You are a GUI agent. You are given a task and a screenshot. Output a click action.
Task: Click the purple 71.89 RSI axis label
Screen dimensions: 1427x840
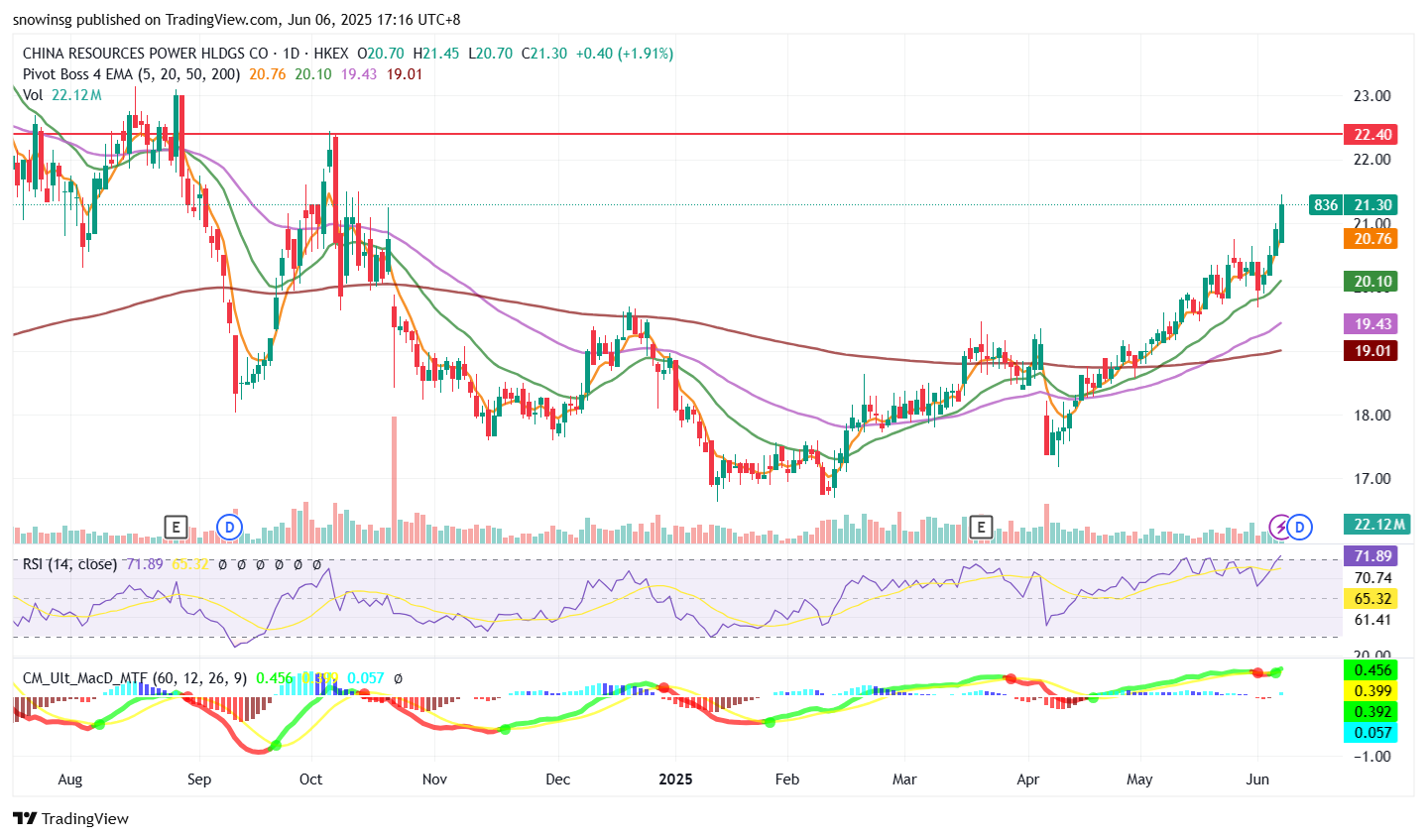coord(1372,555)
